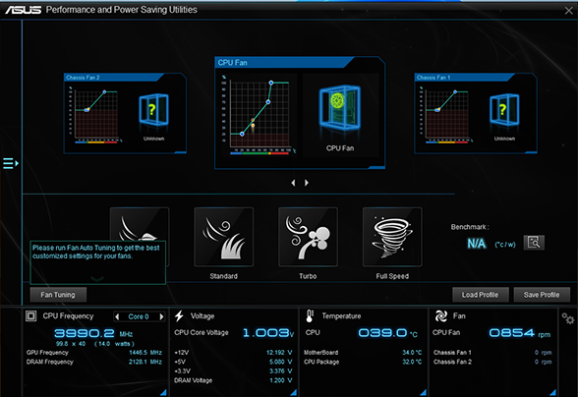Click the Load Profile button
The width and height of the screenshot is (578, 397).
(480, 295)
